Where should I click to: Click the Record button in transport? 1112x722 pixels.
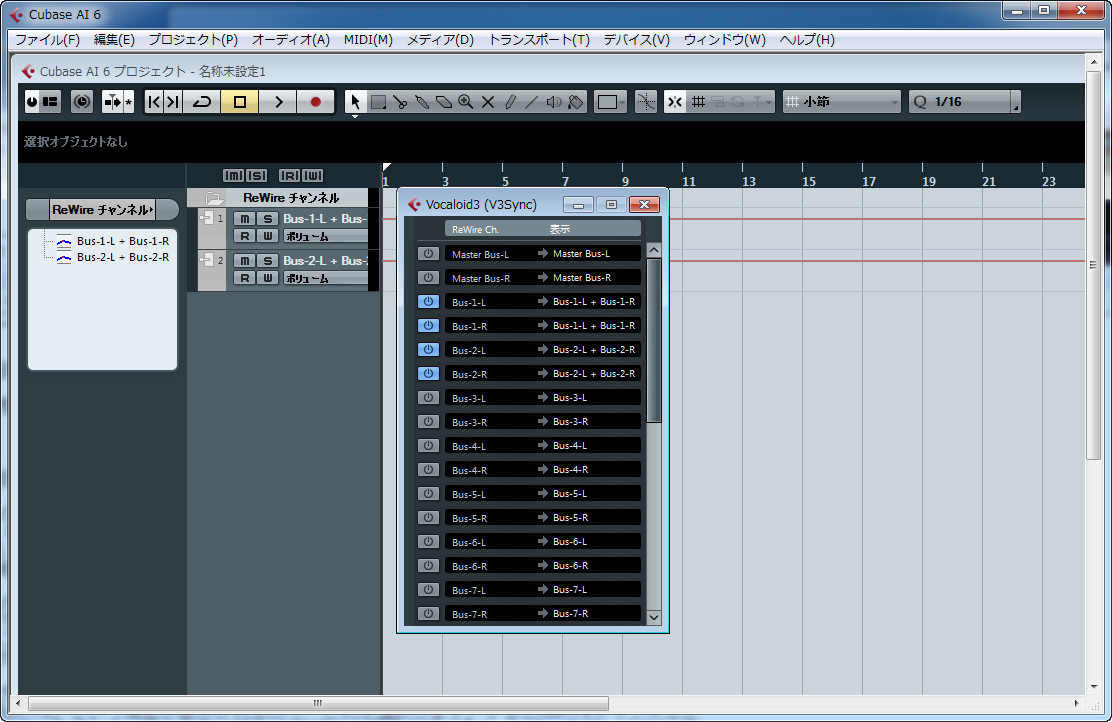316,102
